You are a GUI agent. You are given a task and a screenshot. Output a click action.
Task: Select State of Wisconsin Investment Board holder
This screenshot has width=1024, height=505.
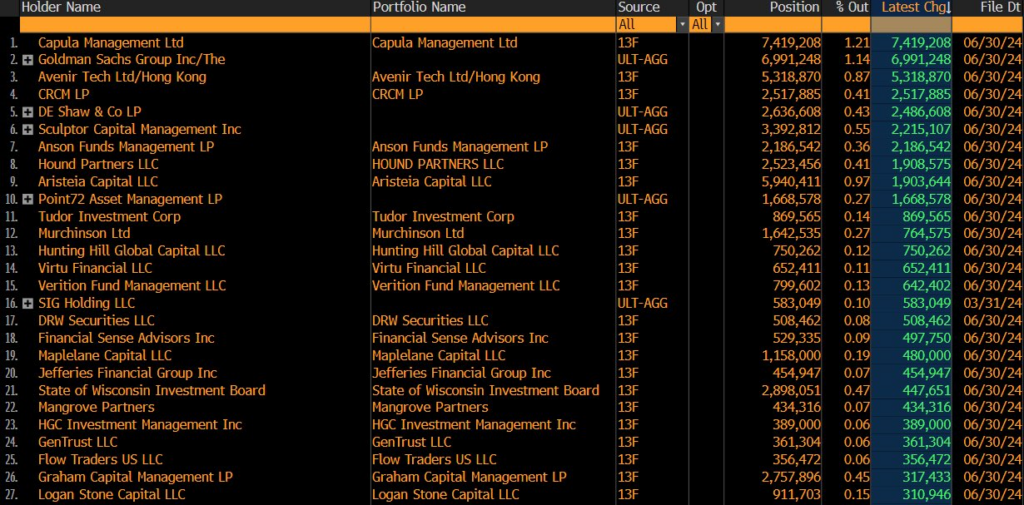click(152, 391)
